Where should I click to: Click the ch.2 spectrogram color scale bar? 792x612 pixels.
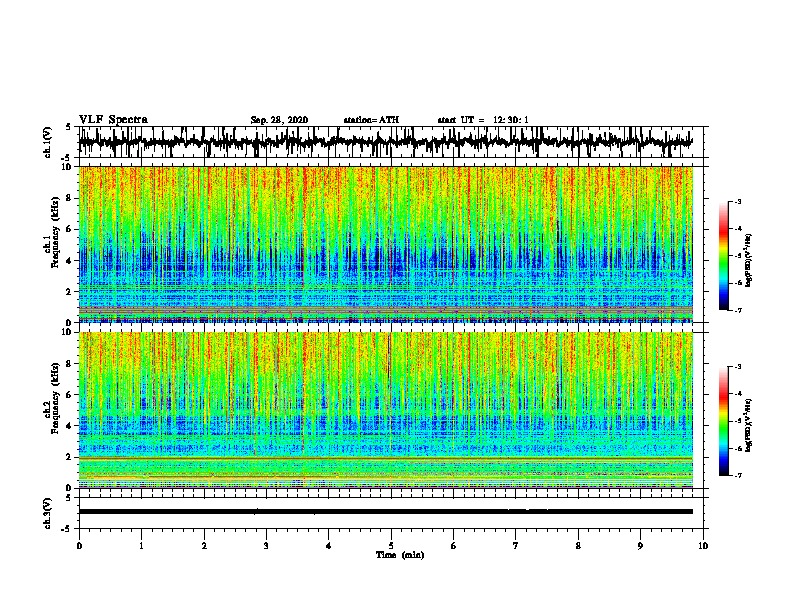[723, 421]
